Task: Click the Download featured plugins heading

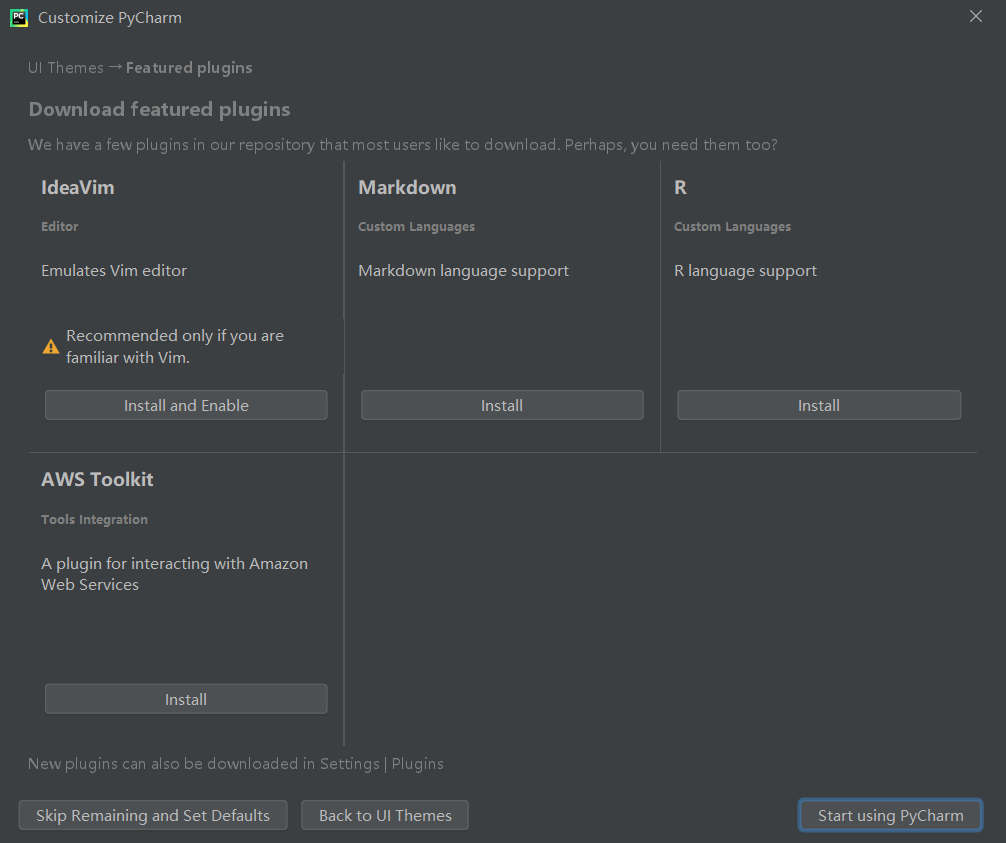Action: [x=159, y=110]
